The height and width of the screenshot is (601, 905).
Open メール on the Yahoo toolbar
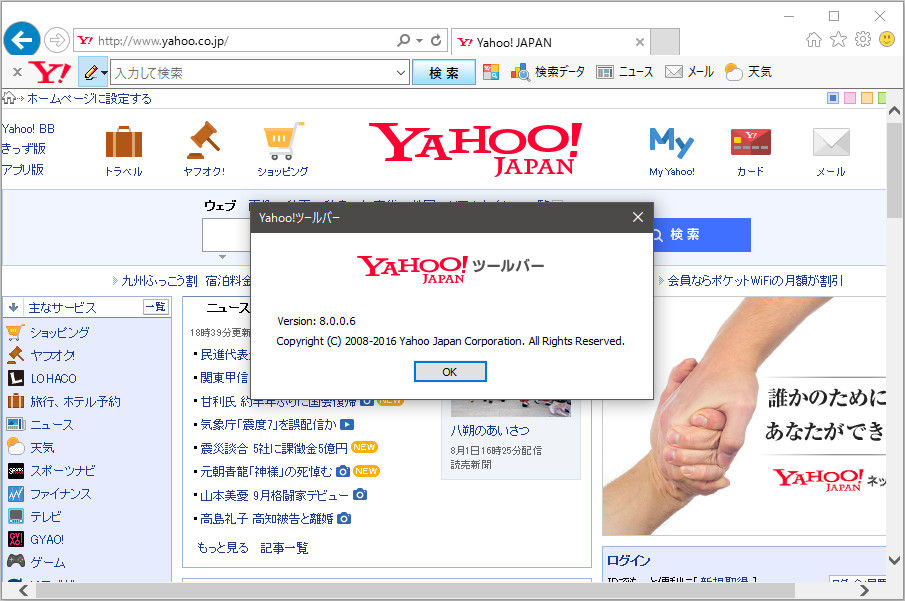click(689, 72)
